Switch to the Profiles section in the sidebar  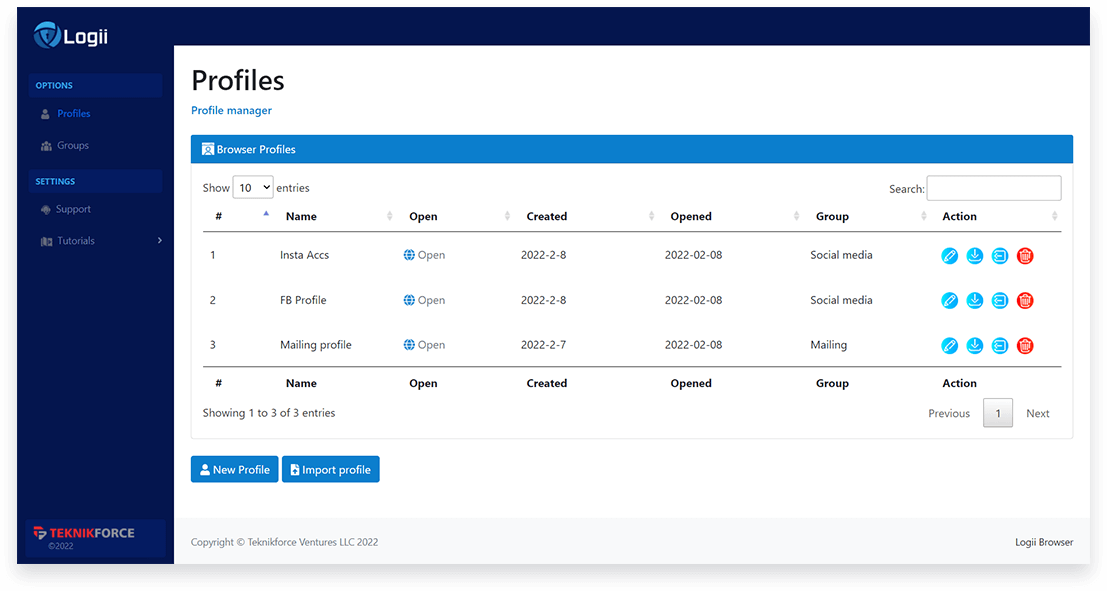click(x=75, y=113)
